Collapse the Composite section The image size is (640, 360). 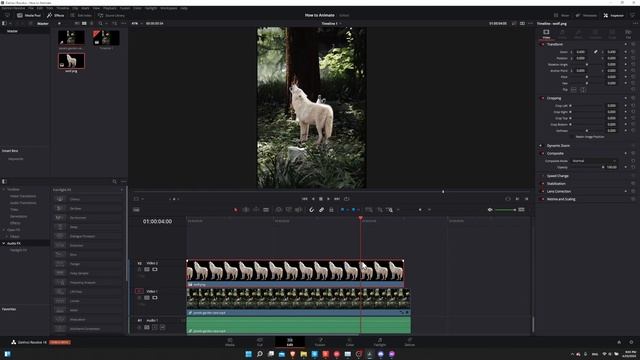coord(555,153)
